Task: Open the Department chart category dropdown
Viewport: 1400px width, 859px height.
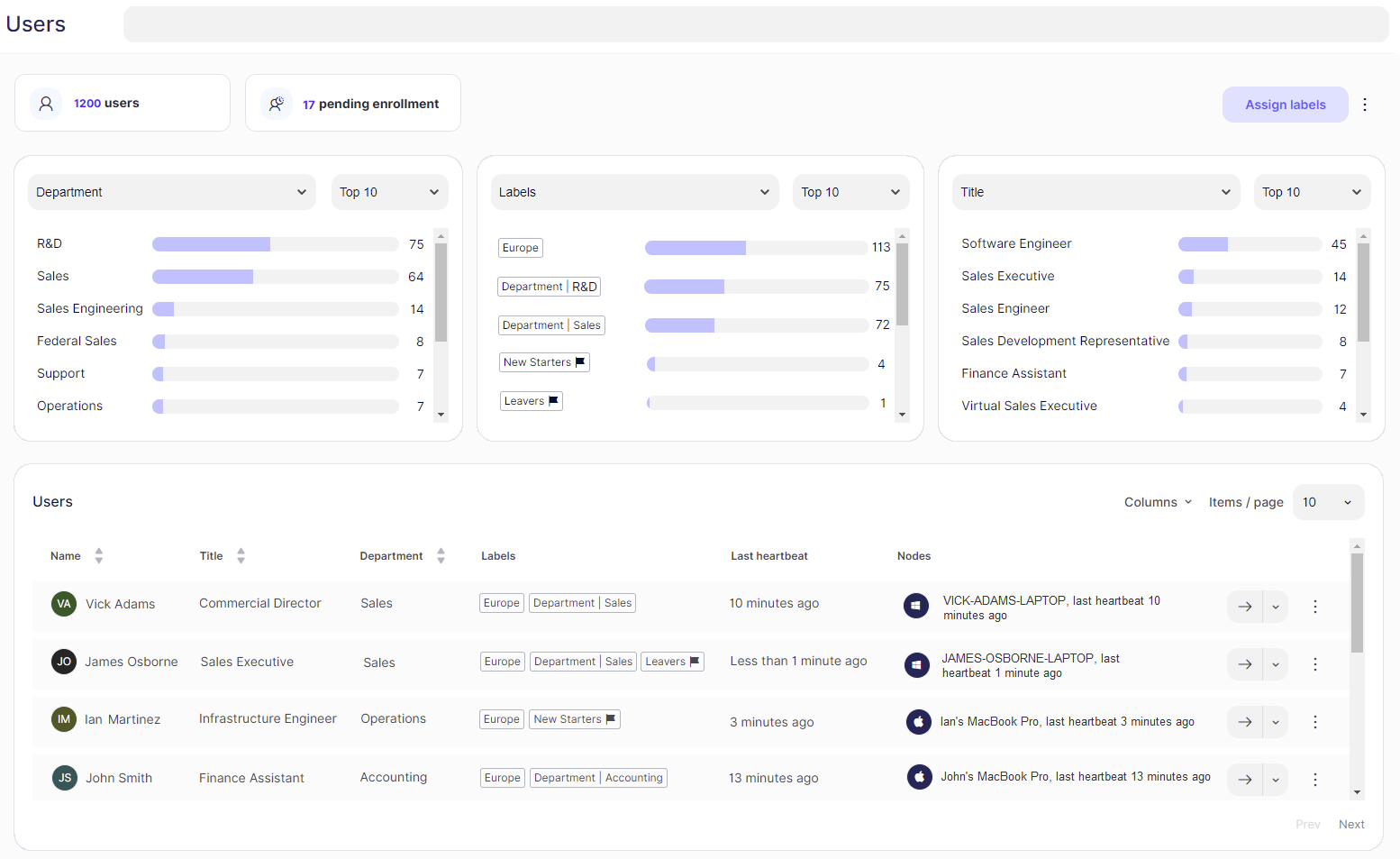Action: (x=171, y=192)
